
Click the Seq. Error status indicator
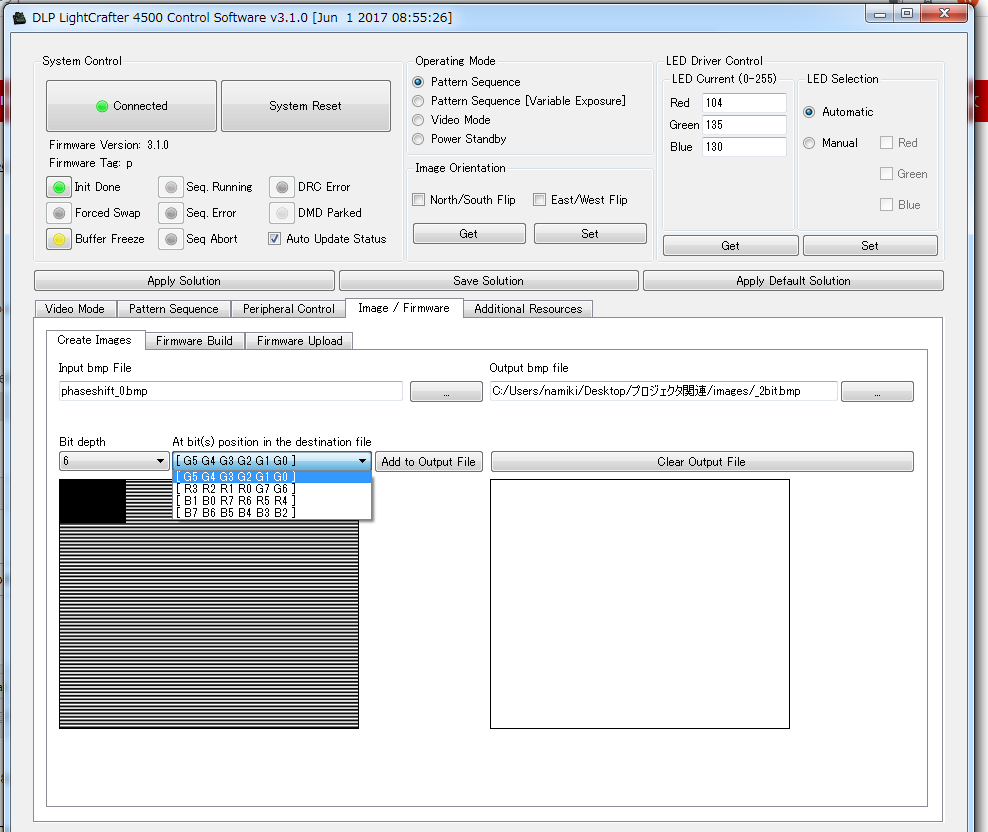pyautogui.click(x=171, y=213)
